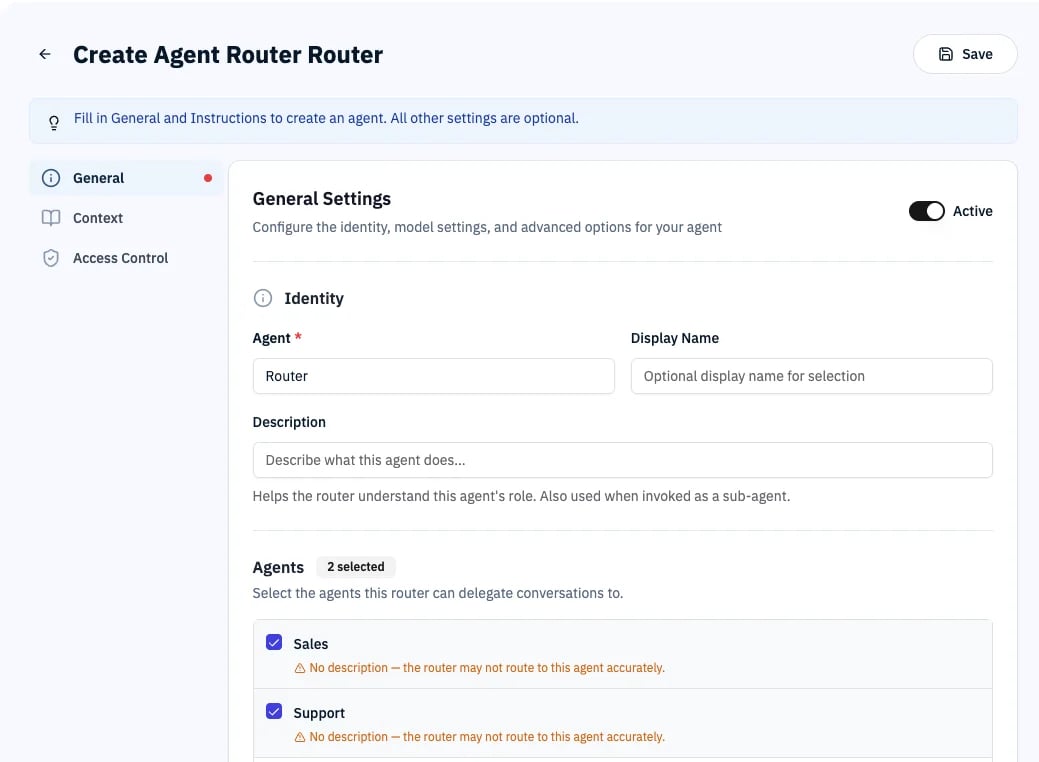Click the Sales 'No description' warning text

point(487,668)
